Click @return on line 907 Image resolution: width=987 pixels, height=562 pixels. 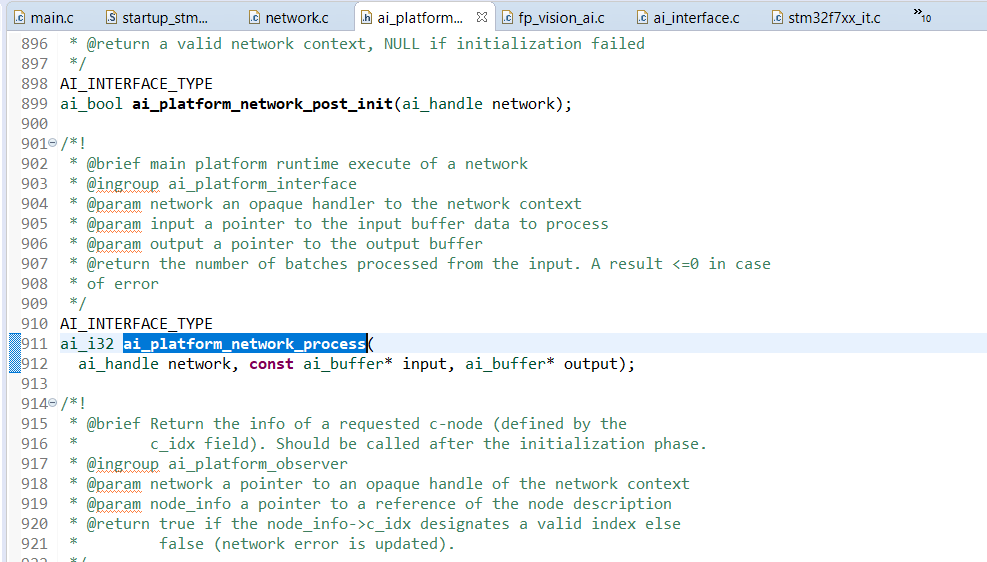[118, 264]
